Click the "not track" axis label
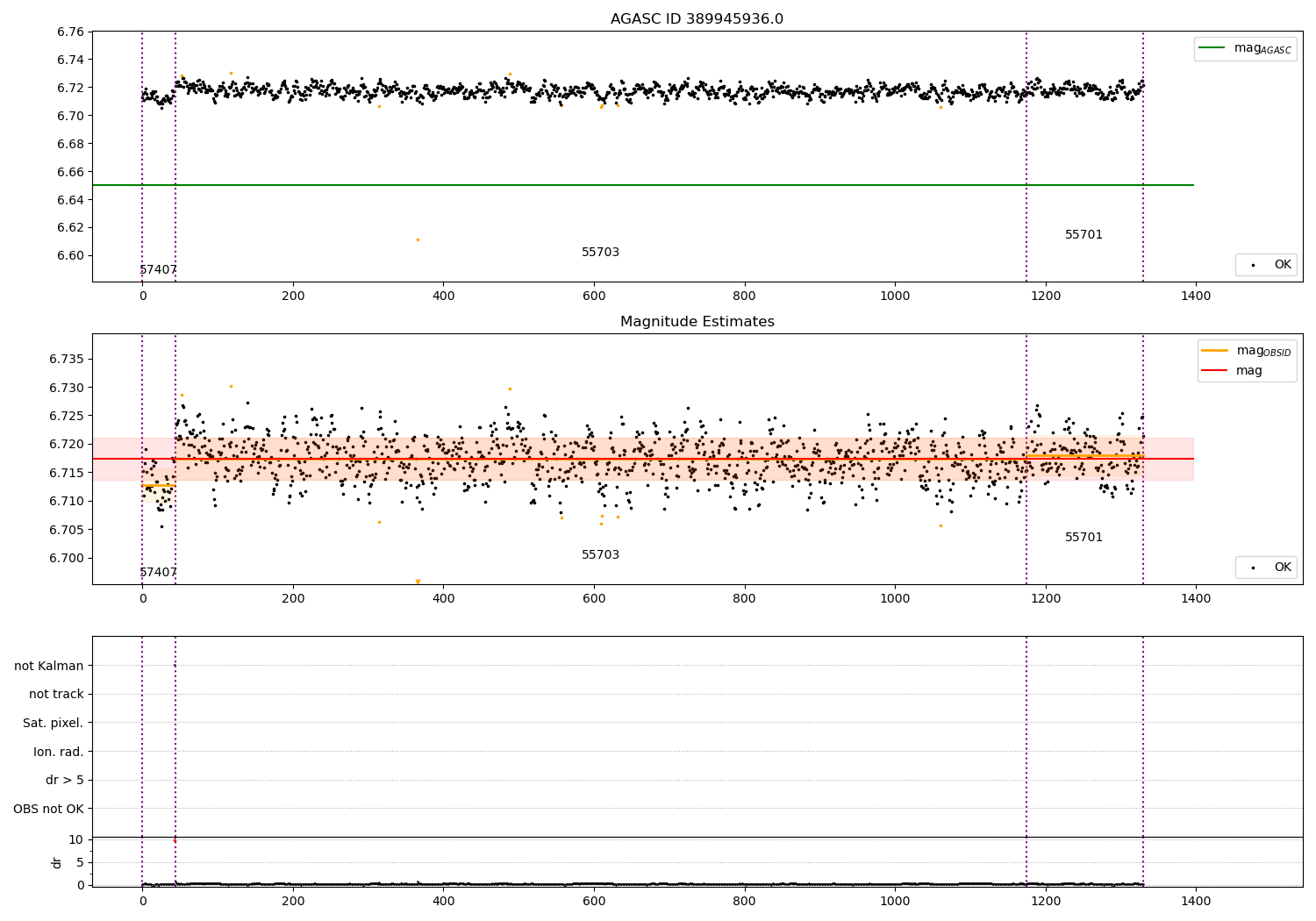 pos(56,695)
